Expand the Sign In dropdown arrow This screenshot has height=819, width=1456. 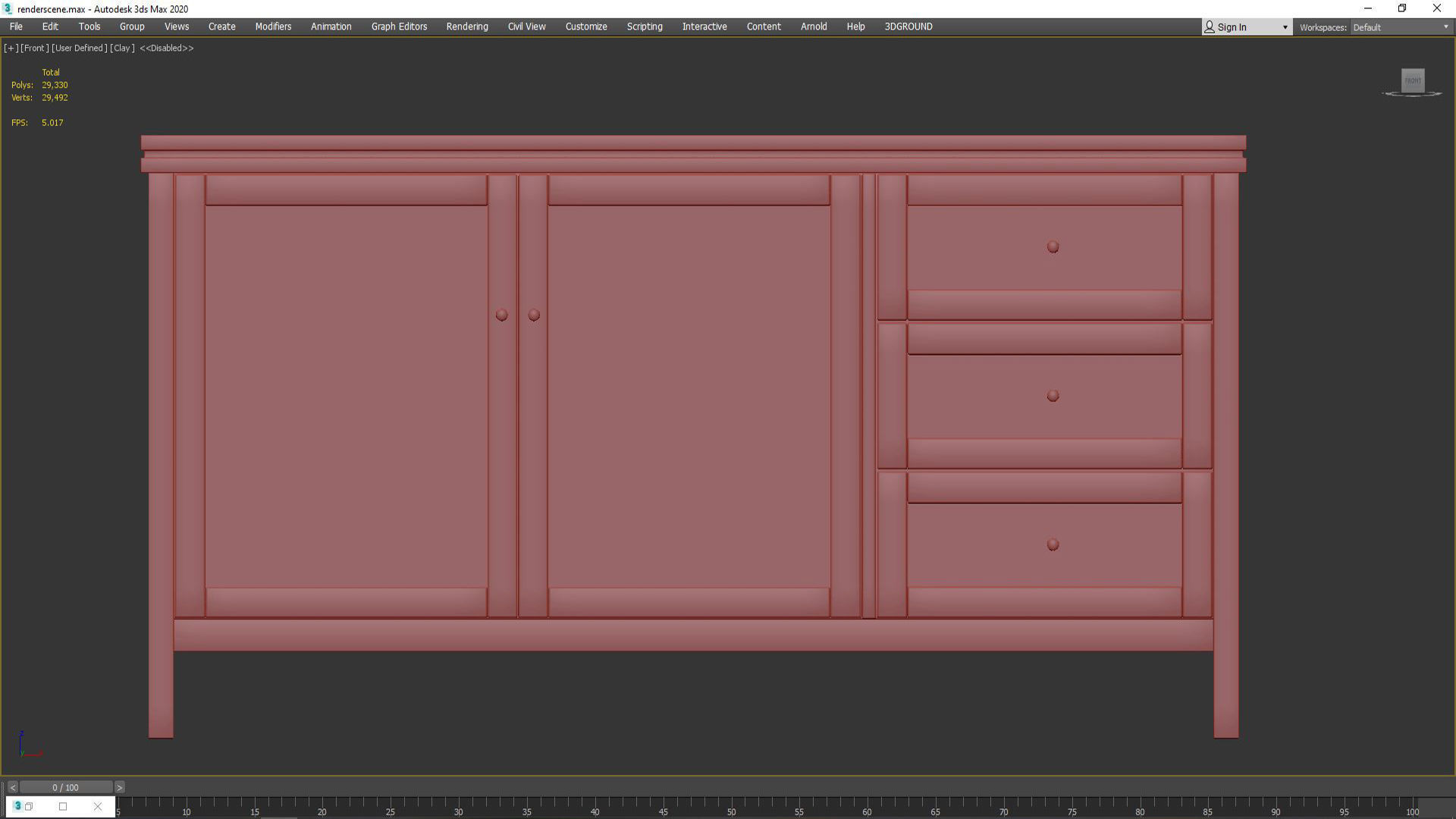point(1285,27)
